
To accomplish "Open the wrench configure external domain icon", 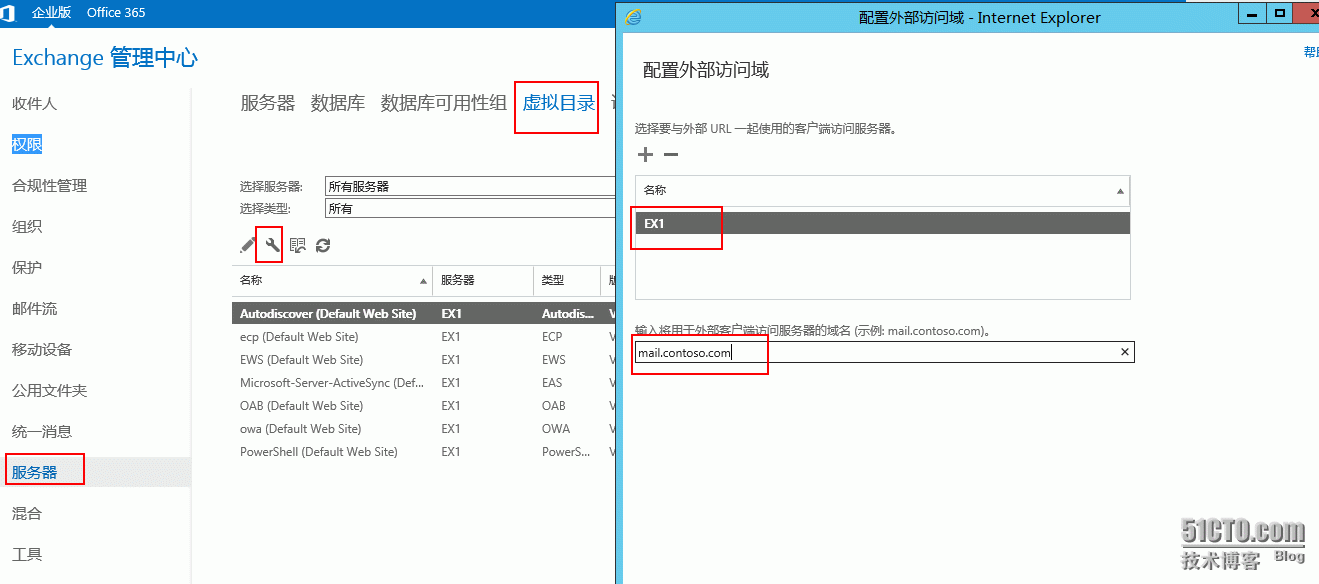I will click(271, 244).
